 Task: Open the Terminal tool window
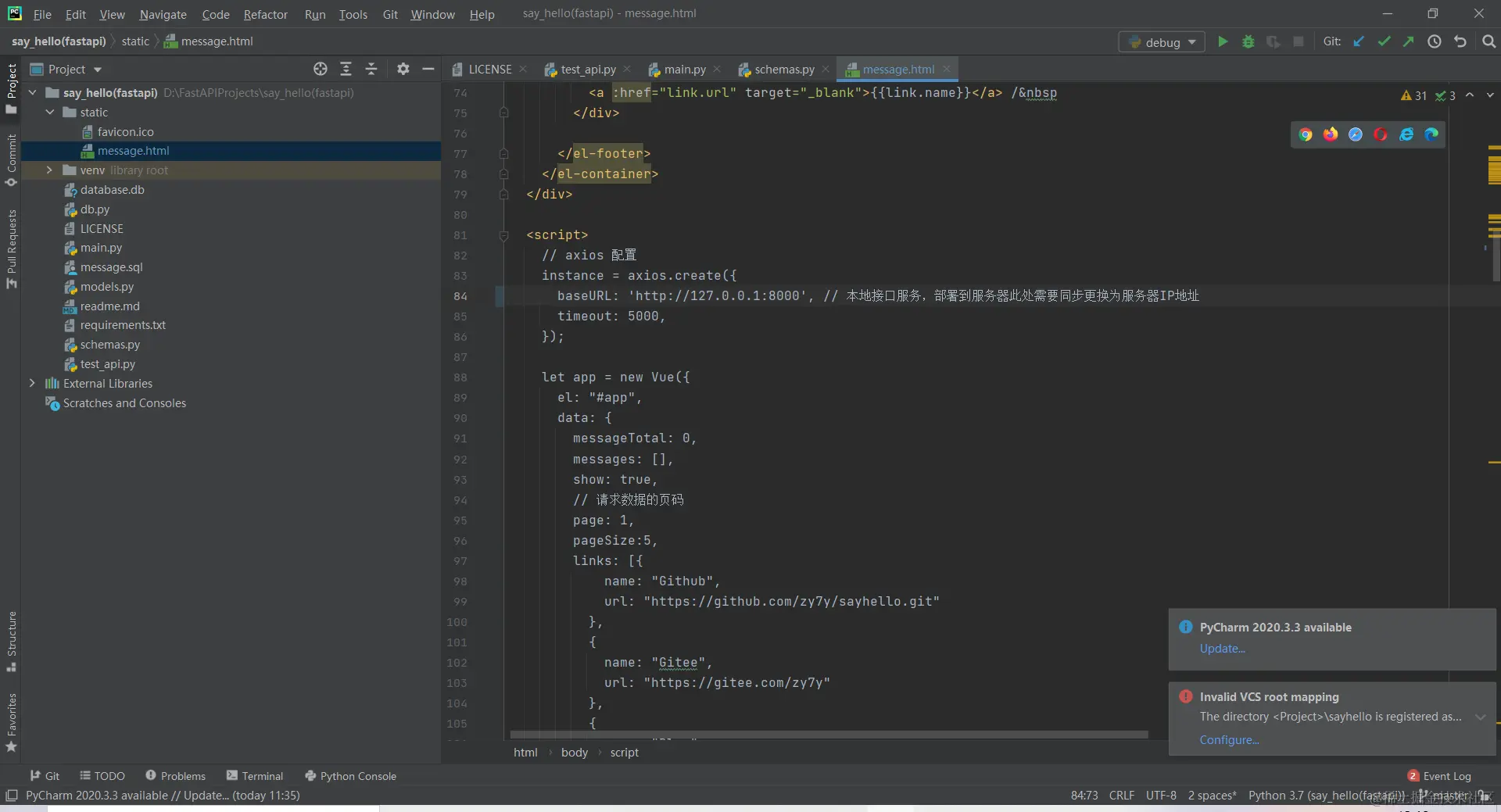(255, 776)
